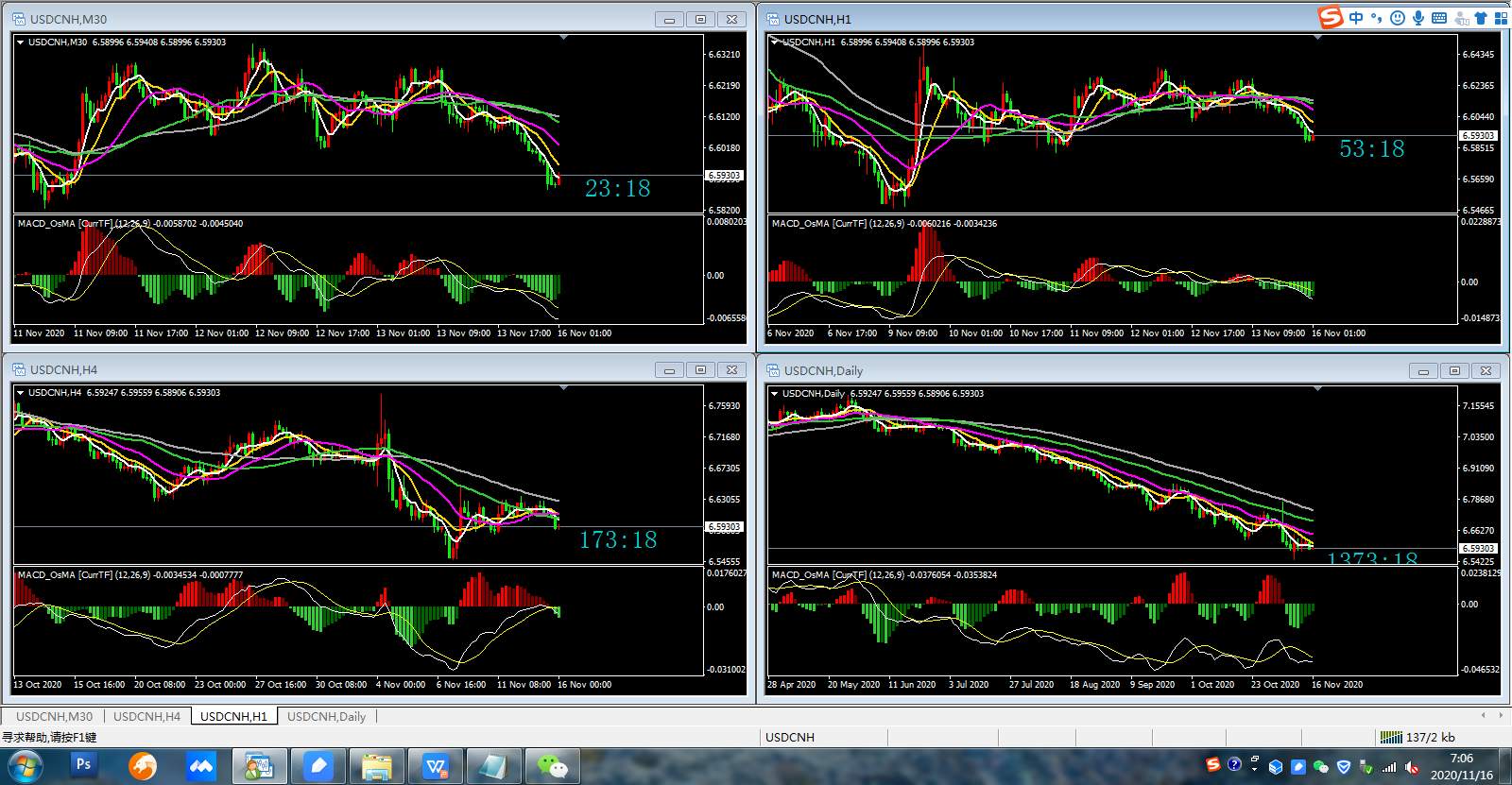Click the H4 candle countdown timer 173:18
Image resolution: width=1512 pixels, height=785 pixels.
click(618, 539)
